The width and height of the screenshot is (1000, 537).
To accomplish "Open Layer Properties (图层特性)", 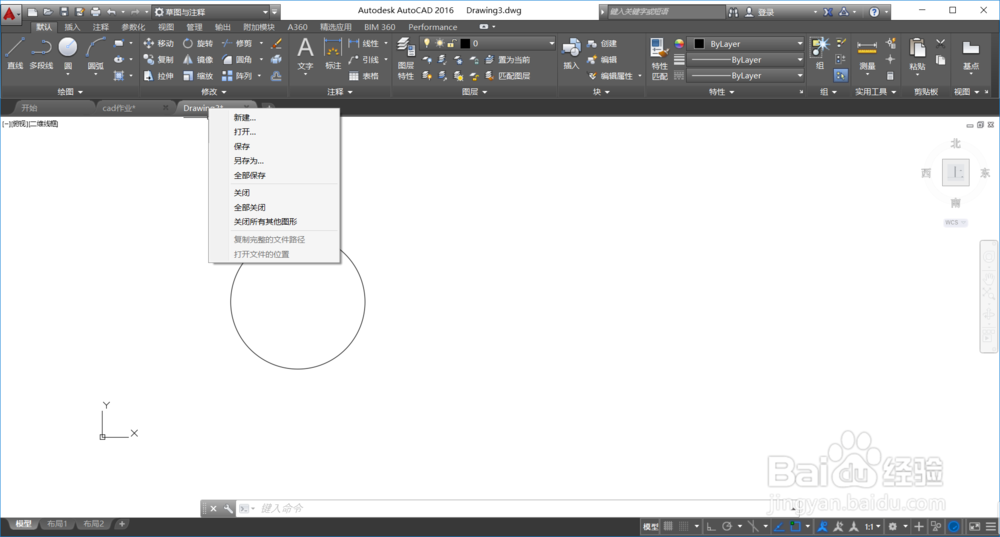I will click(x=406, y=59).
